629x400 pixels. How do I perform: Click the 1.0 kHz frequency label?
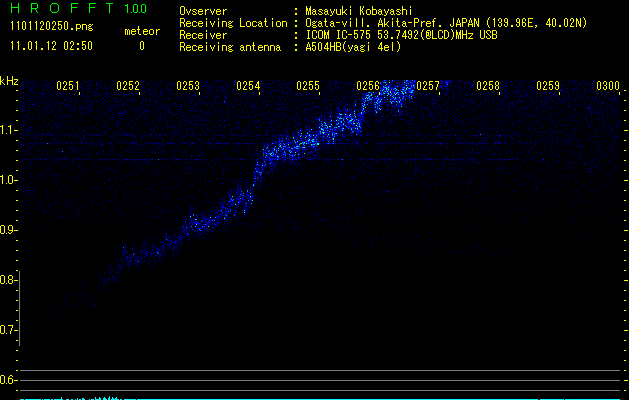tap(10, 180)
